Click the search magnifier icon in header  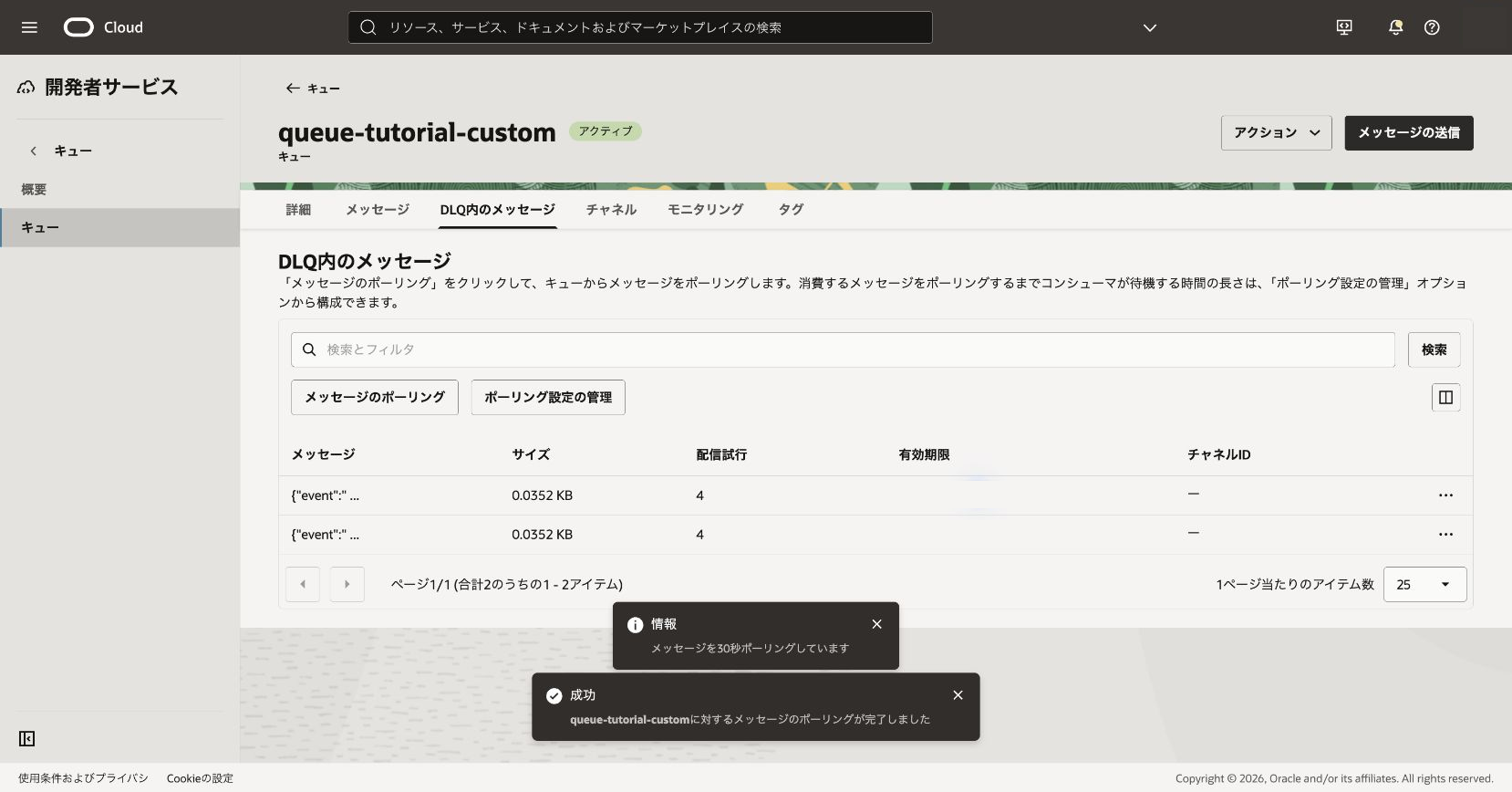tap(368, 27)
